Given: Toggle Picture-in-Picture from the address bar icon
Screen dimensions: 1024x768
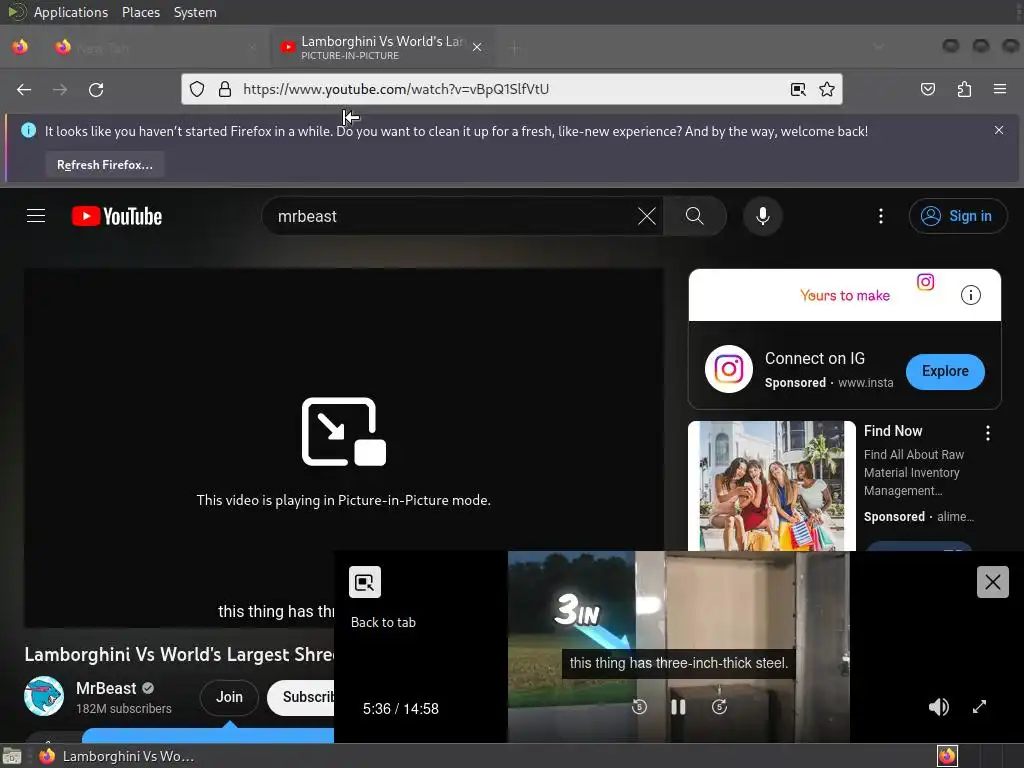Looking at the screenshot, I should (798, 89).
